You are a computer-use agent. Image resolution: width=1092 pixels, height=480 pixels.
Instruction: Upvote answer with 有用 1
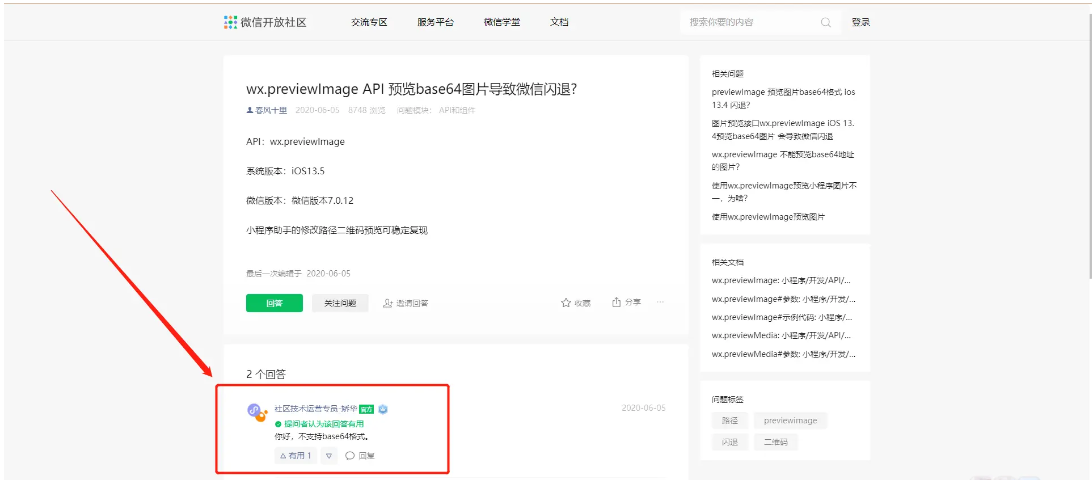pos(296,456)
